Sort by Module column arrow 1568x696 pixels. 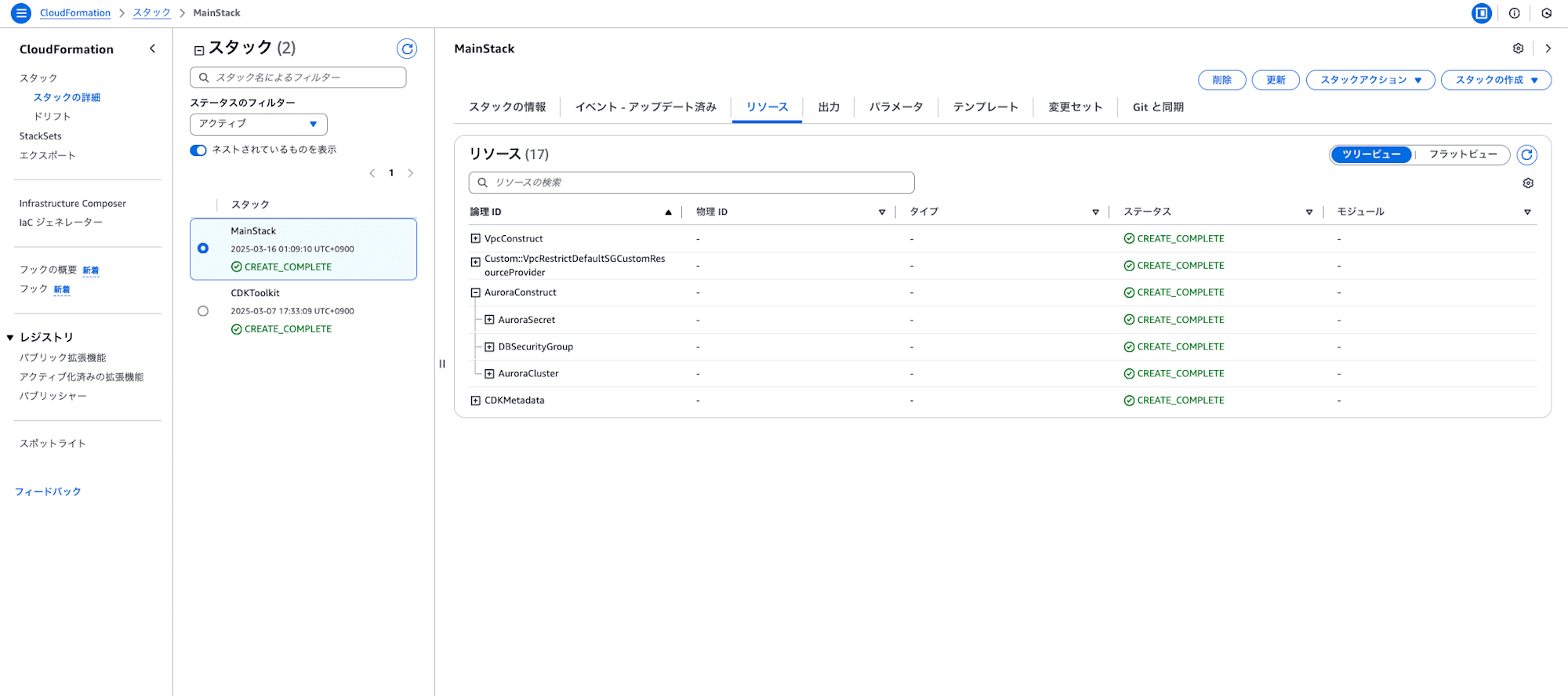point(1527,212)
